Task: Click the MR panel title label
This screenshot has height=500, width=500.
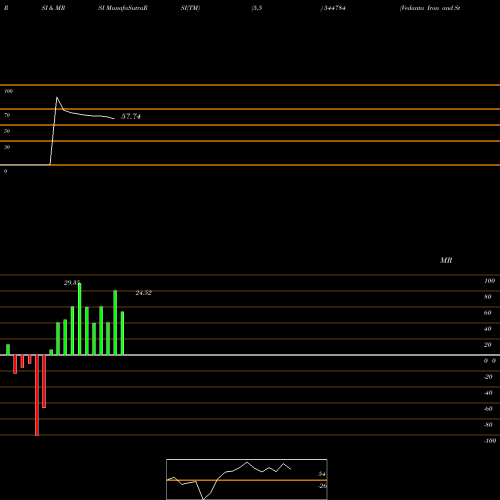Action: point(446,260)
